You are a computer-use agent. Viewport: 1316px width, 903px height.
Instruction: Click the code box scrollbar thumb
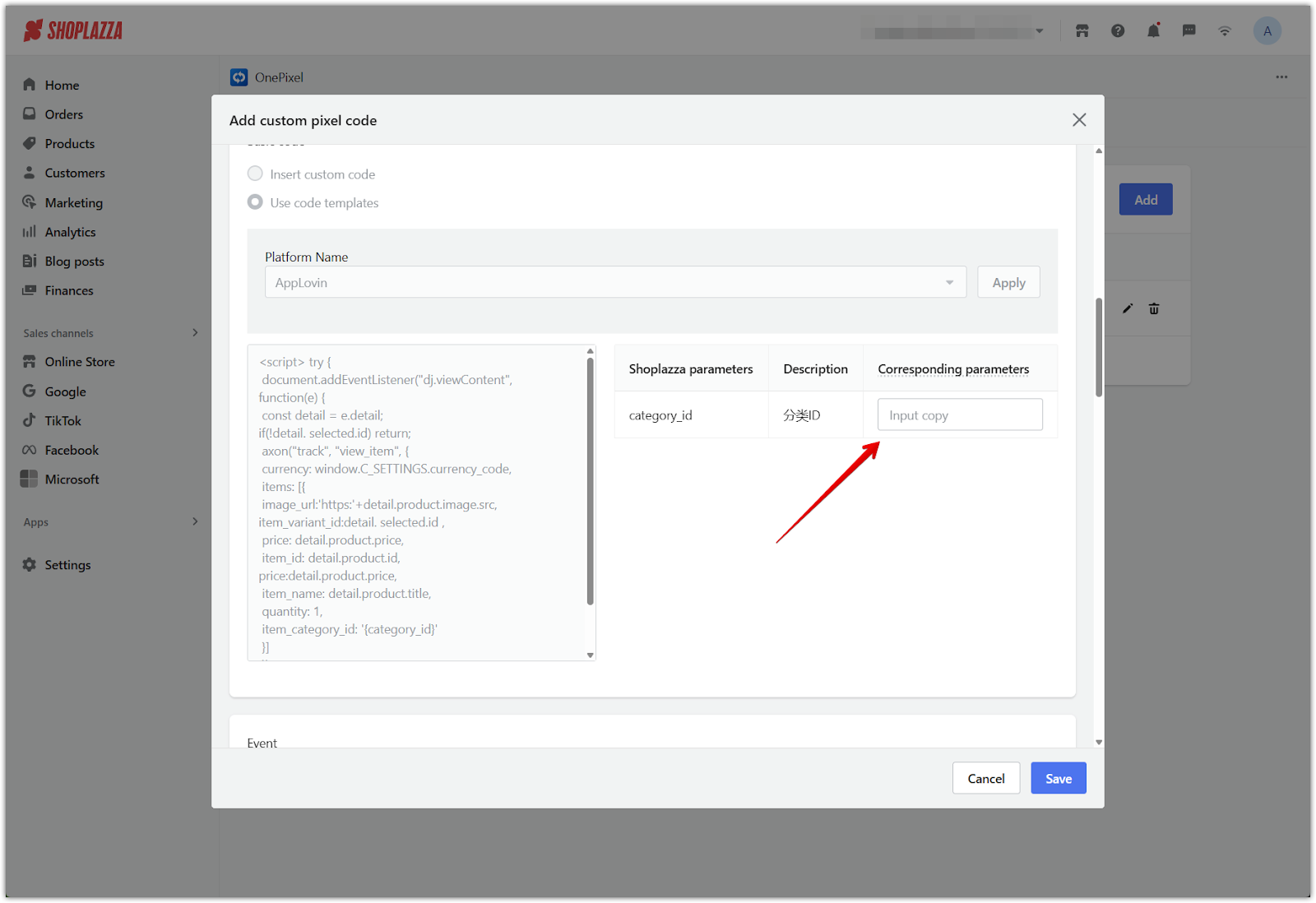(590, 481)
